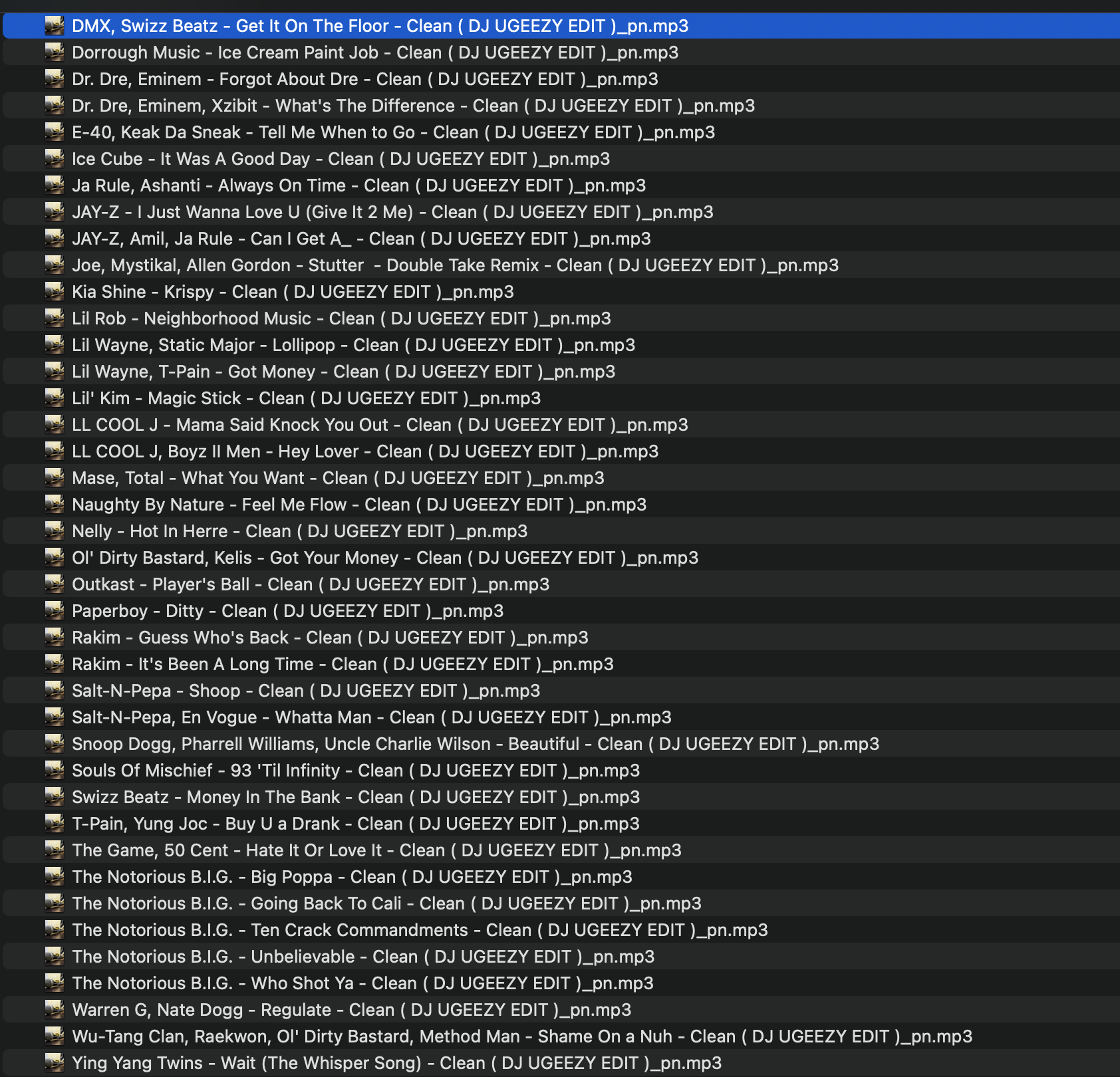1120x1077 pixels.
Task: Click the file icon for Always On Time
Action: pyautogui.click(x=55, y=185)
